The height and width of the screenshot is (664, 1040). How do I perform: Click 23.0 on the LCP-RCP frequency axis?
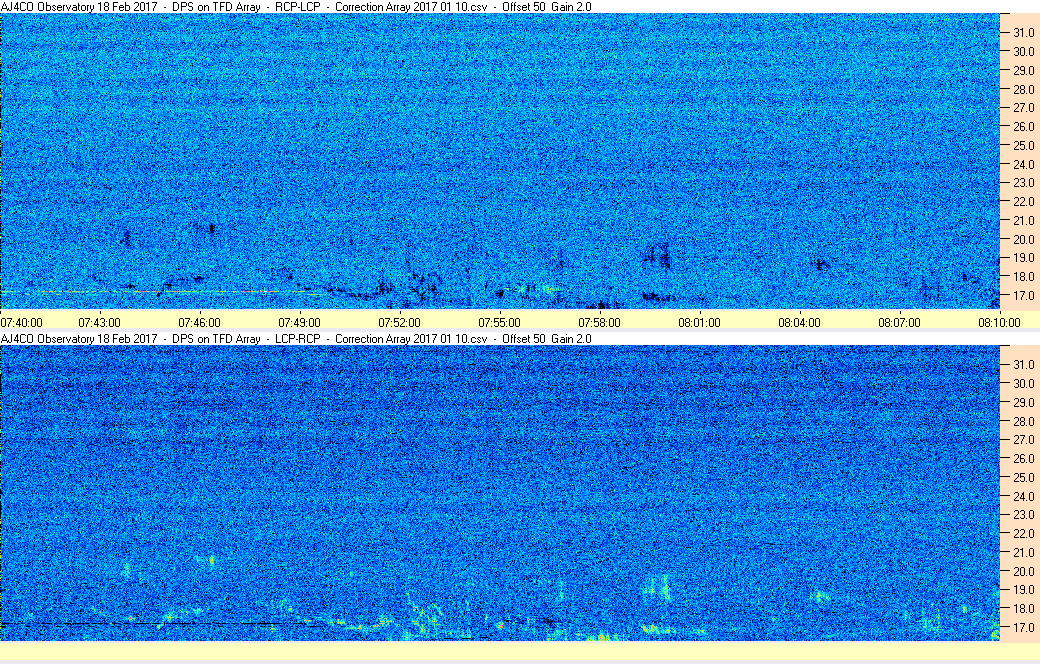tap(1023, 515)
